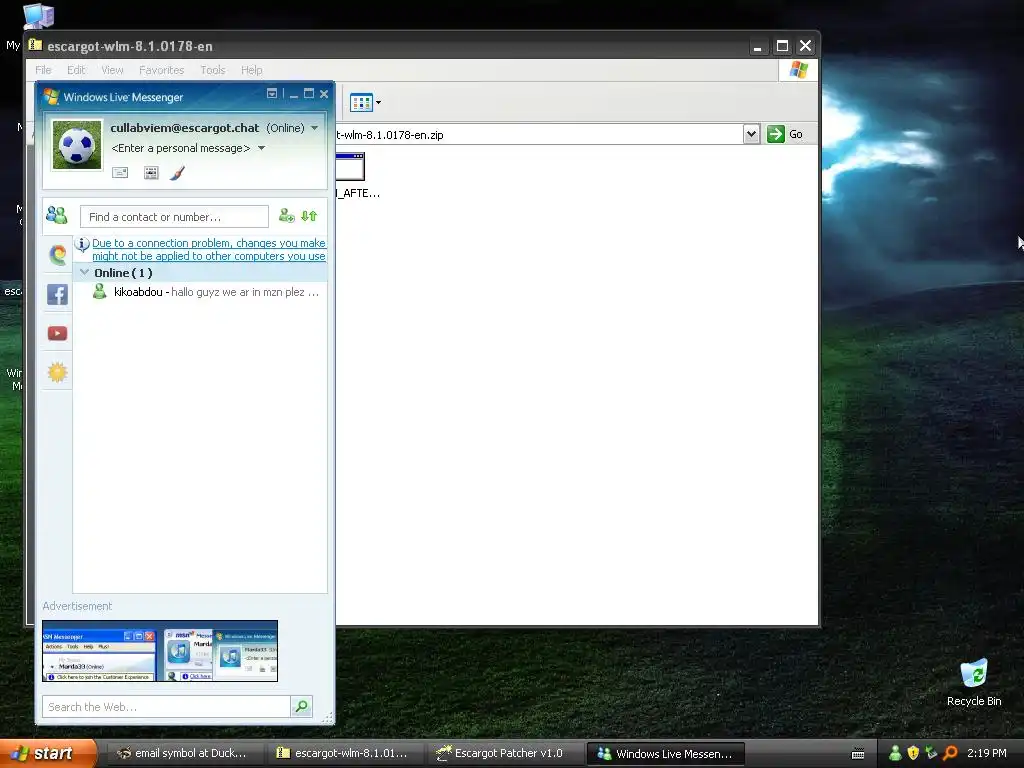The height and width of the screenshot is (768, 1024).
Task: Open the Explorer address bar dropdown
Action: [x=751, y=134]
